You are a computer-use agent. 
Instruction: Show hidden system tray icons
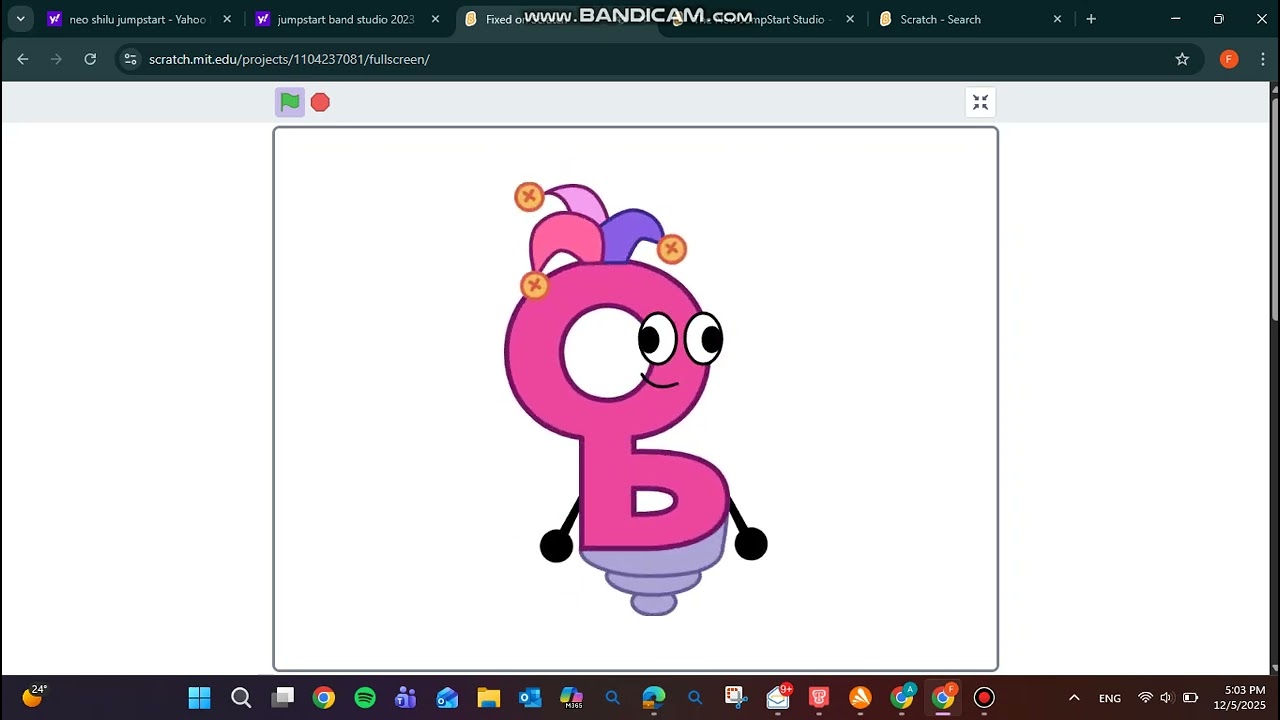[x=1074, y=698]
